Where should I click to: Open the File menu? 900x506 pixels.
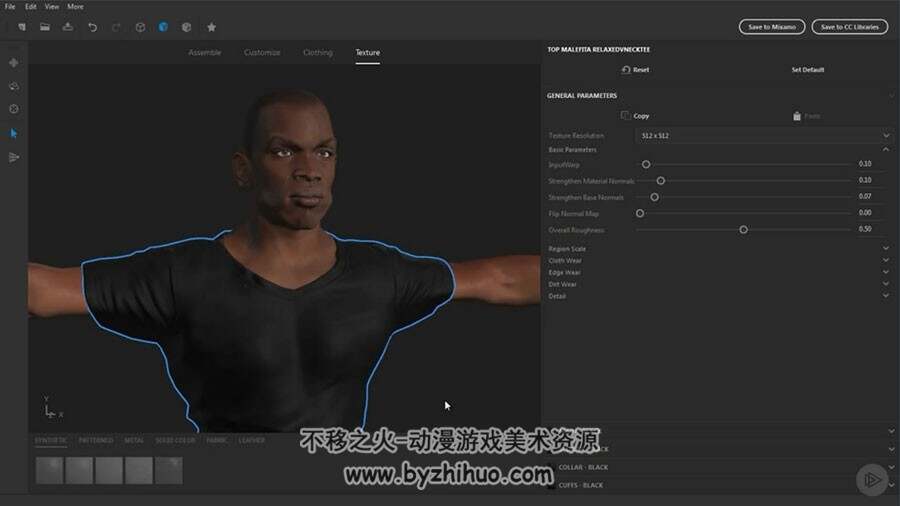click(x=10, y=7)
